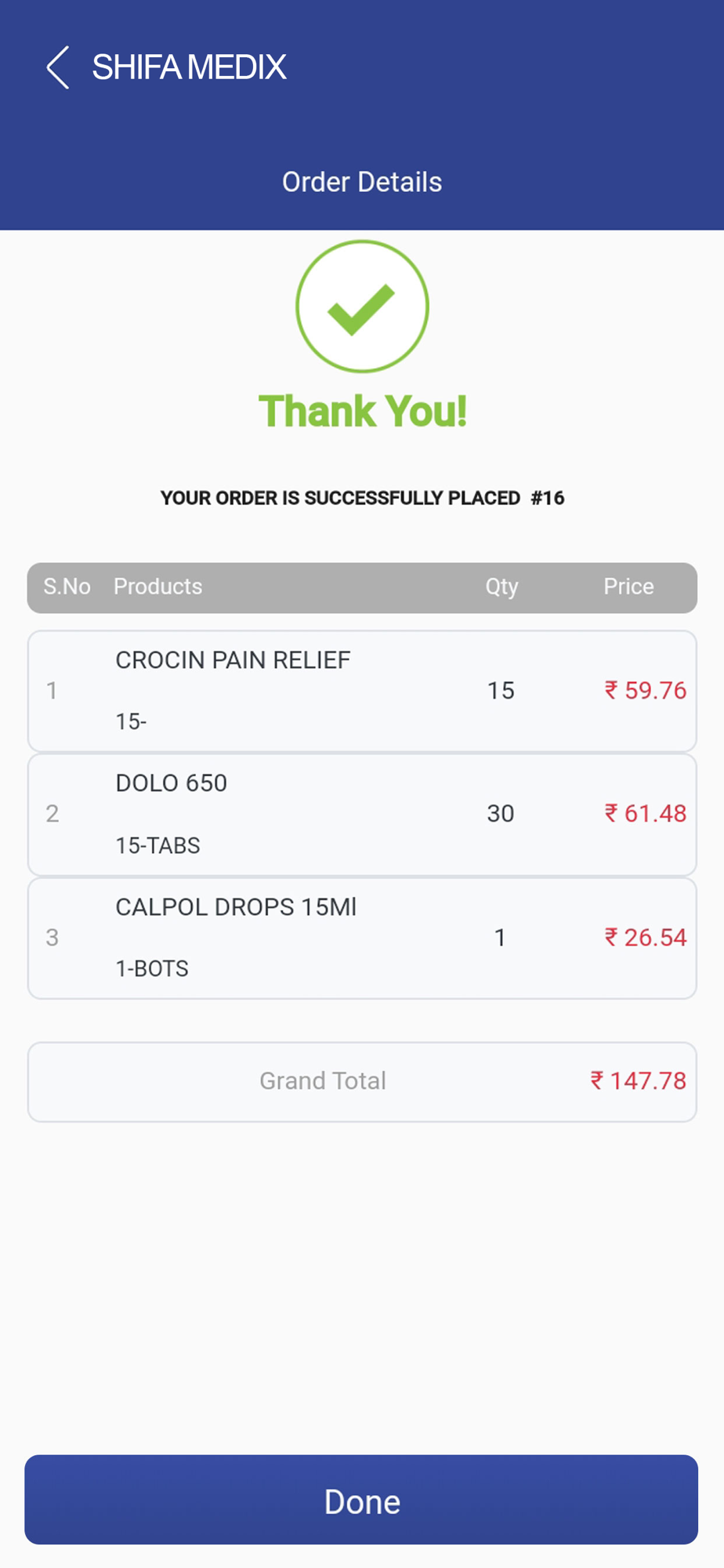Open the CALPOL DROPS 15Ml order row
Image resolution: width=724 pixels, height=1568 pixels.
tap(362, 938)
